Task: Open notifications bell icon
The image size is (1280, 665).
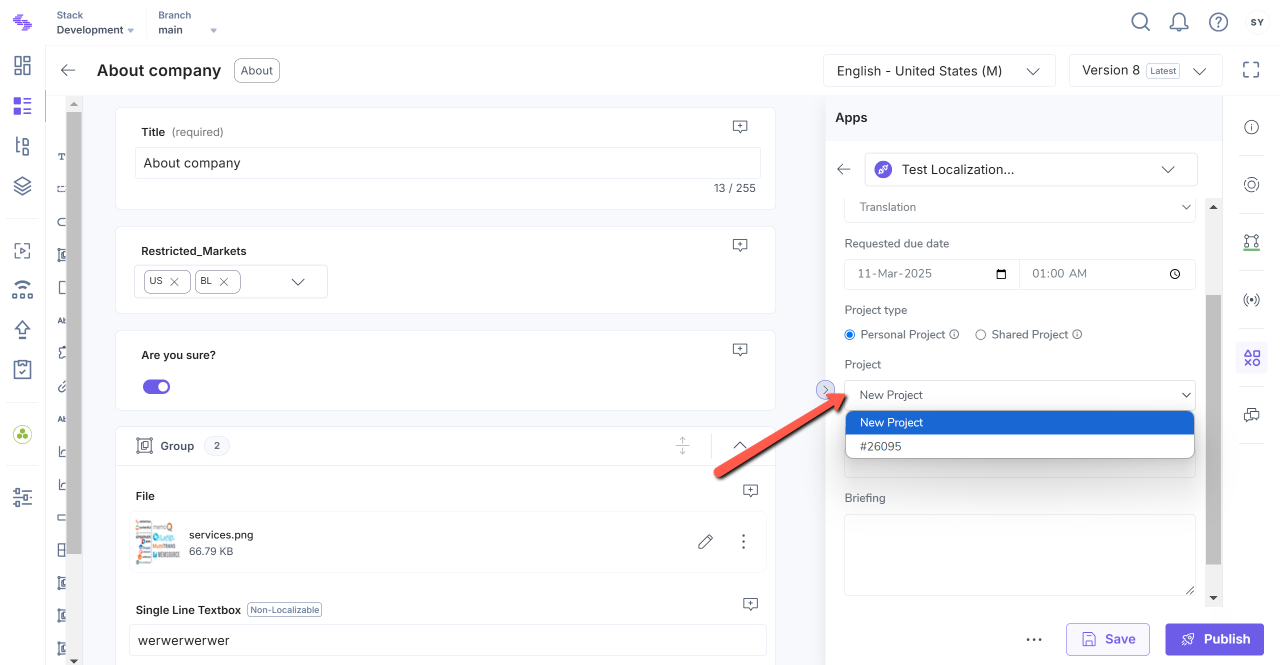Action: coord(1179,22)
